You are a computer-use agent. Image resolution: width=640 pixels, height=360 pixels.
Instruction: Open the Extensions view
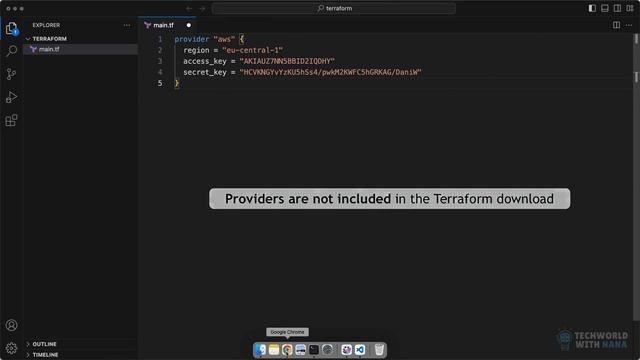(x=11, y=120)
